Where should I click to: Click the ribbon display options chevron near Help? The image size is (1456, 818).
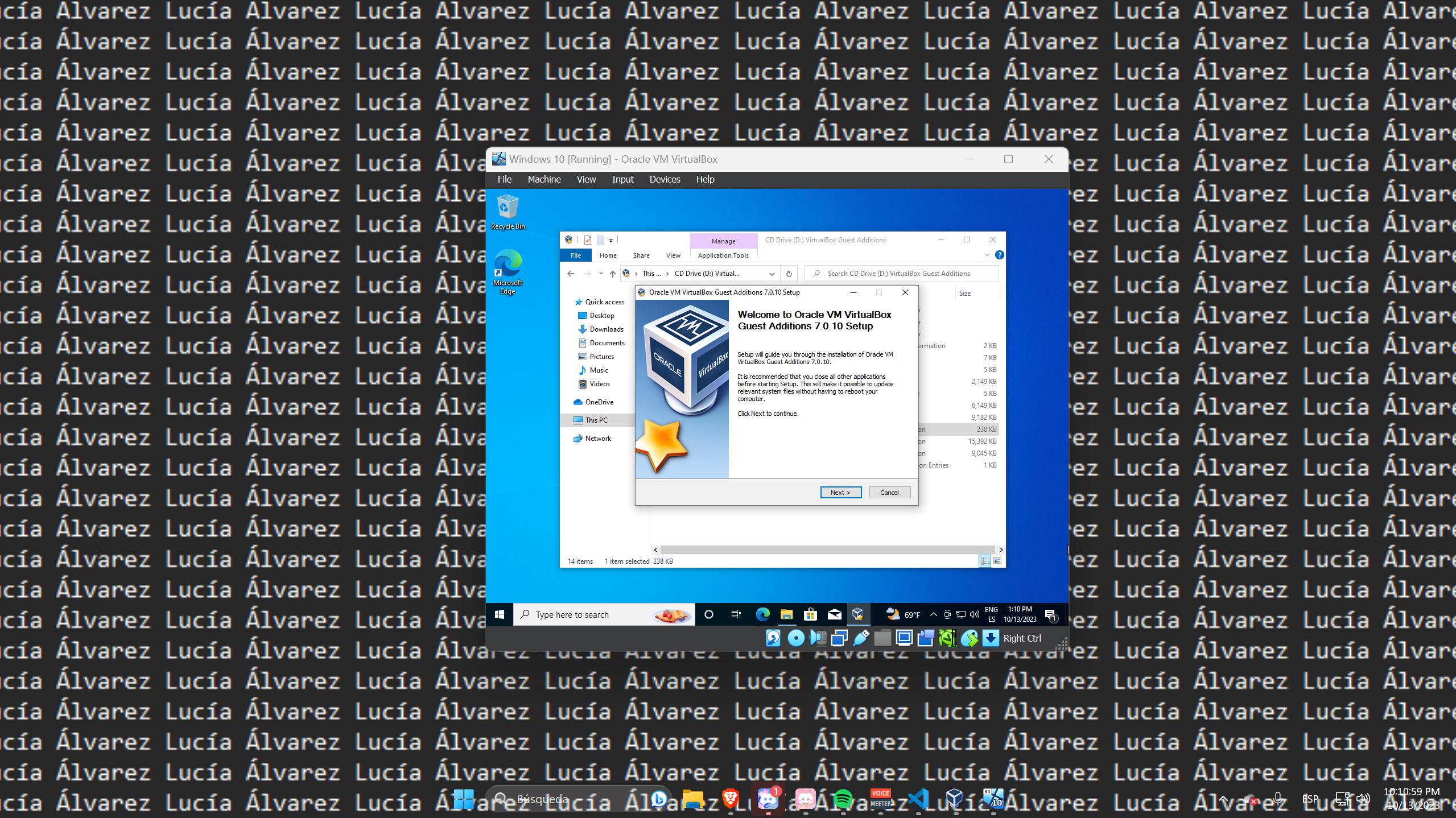[988, 255]
